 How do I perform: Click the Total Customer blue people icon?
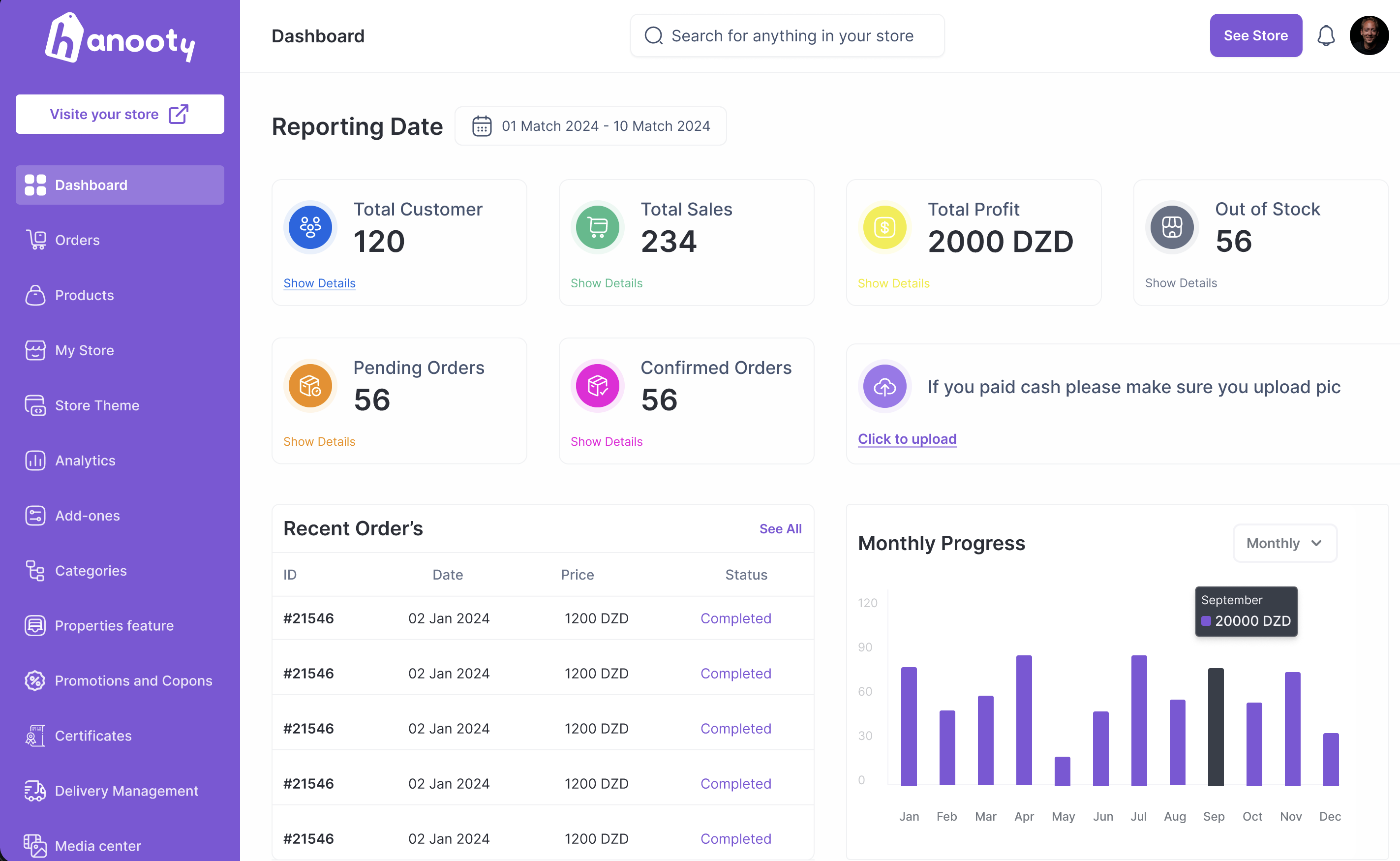click(310, 227)
